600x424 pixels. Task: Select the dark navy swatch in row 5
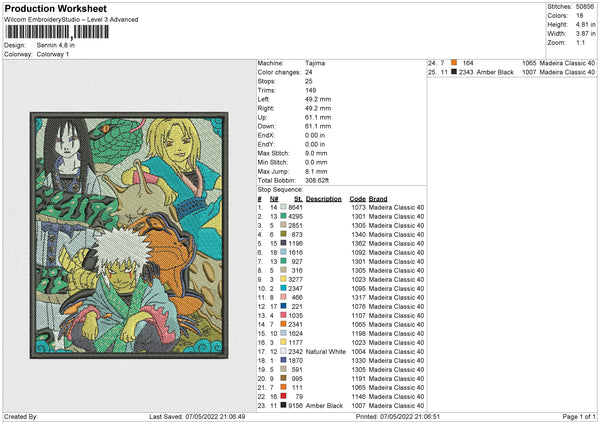pyautogui.click(x=283, y=243)
